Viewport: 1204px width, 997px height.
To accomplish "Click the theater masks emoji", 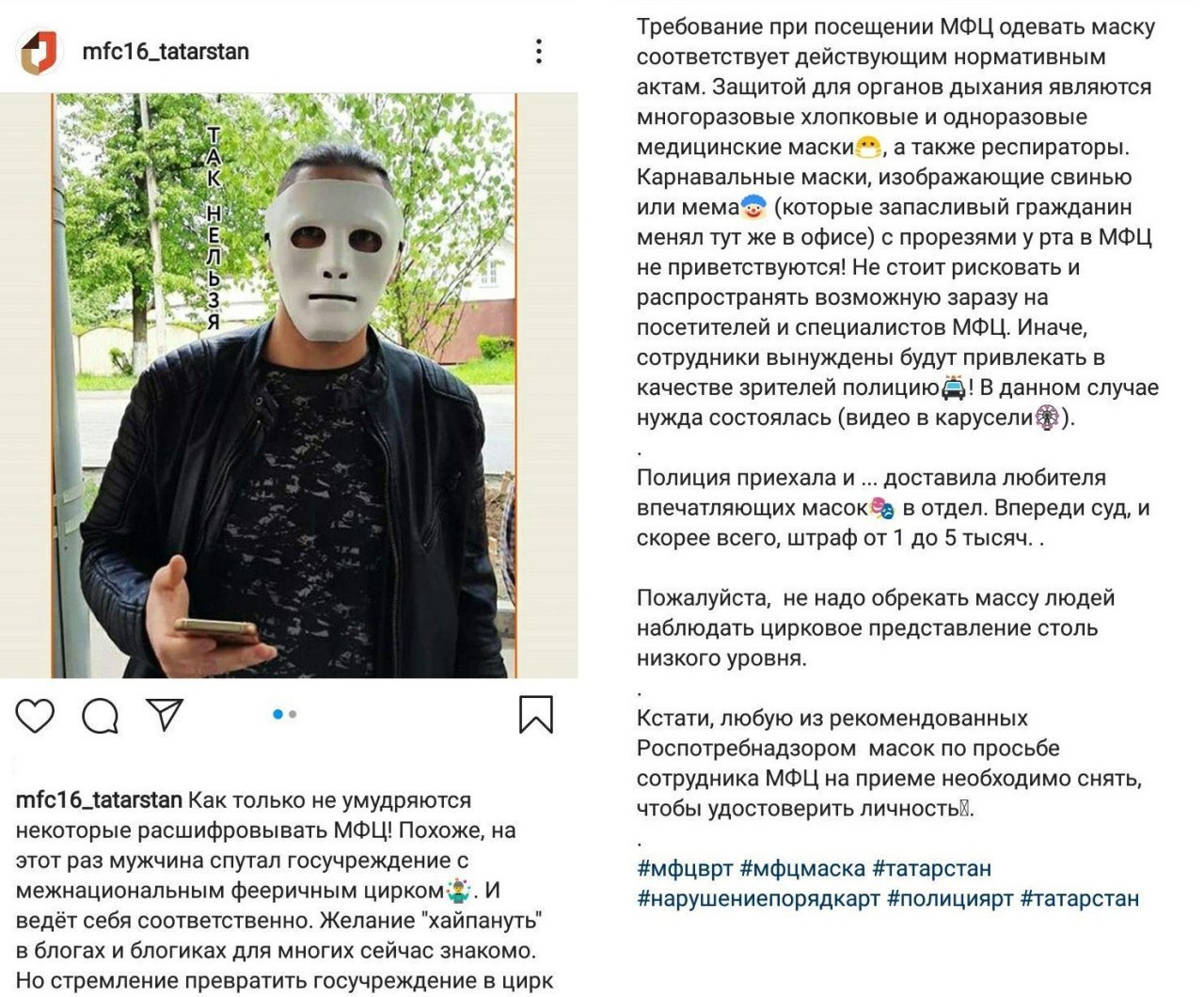I will click(x=882, y=508).
